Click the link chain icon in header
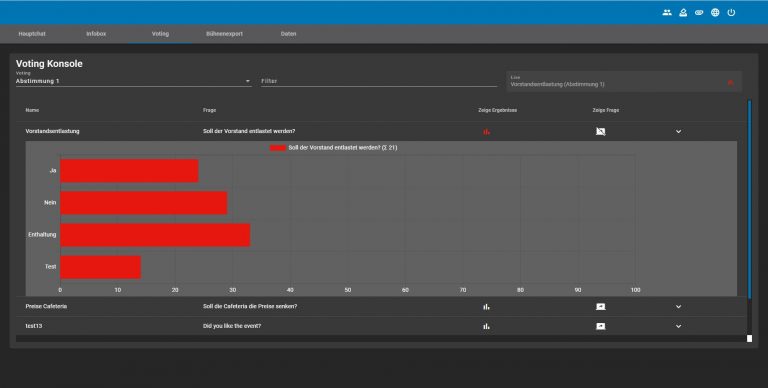The height and width of the screenshot is (388, 768). 699,13
